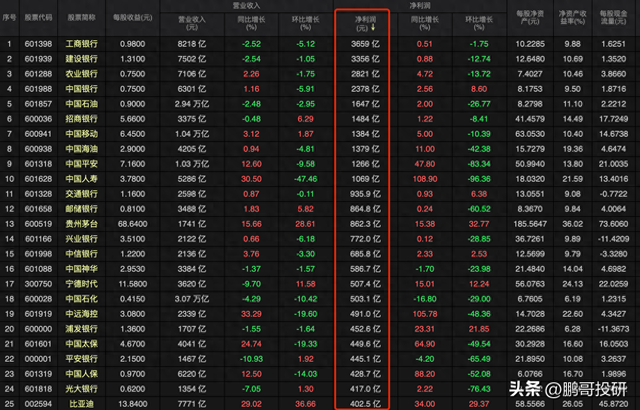Screen dimensions: 640x410
Task: Click 宁德时代 revenue growth -9.70
Action: click(x=251, y=284)
